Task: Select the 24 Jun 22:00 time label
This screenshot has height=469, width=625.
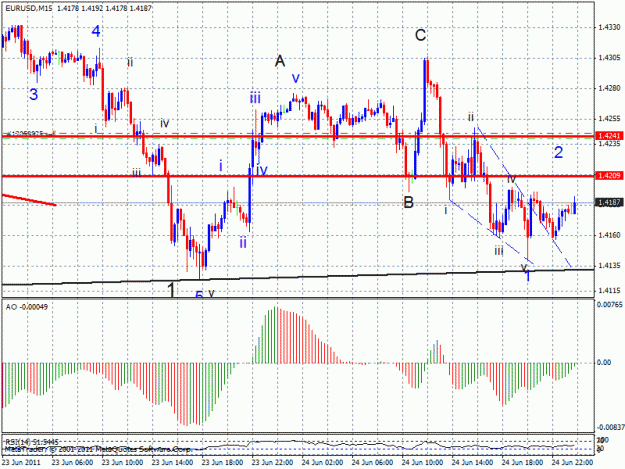Action: click(x=572, y=463)
